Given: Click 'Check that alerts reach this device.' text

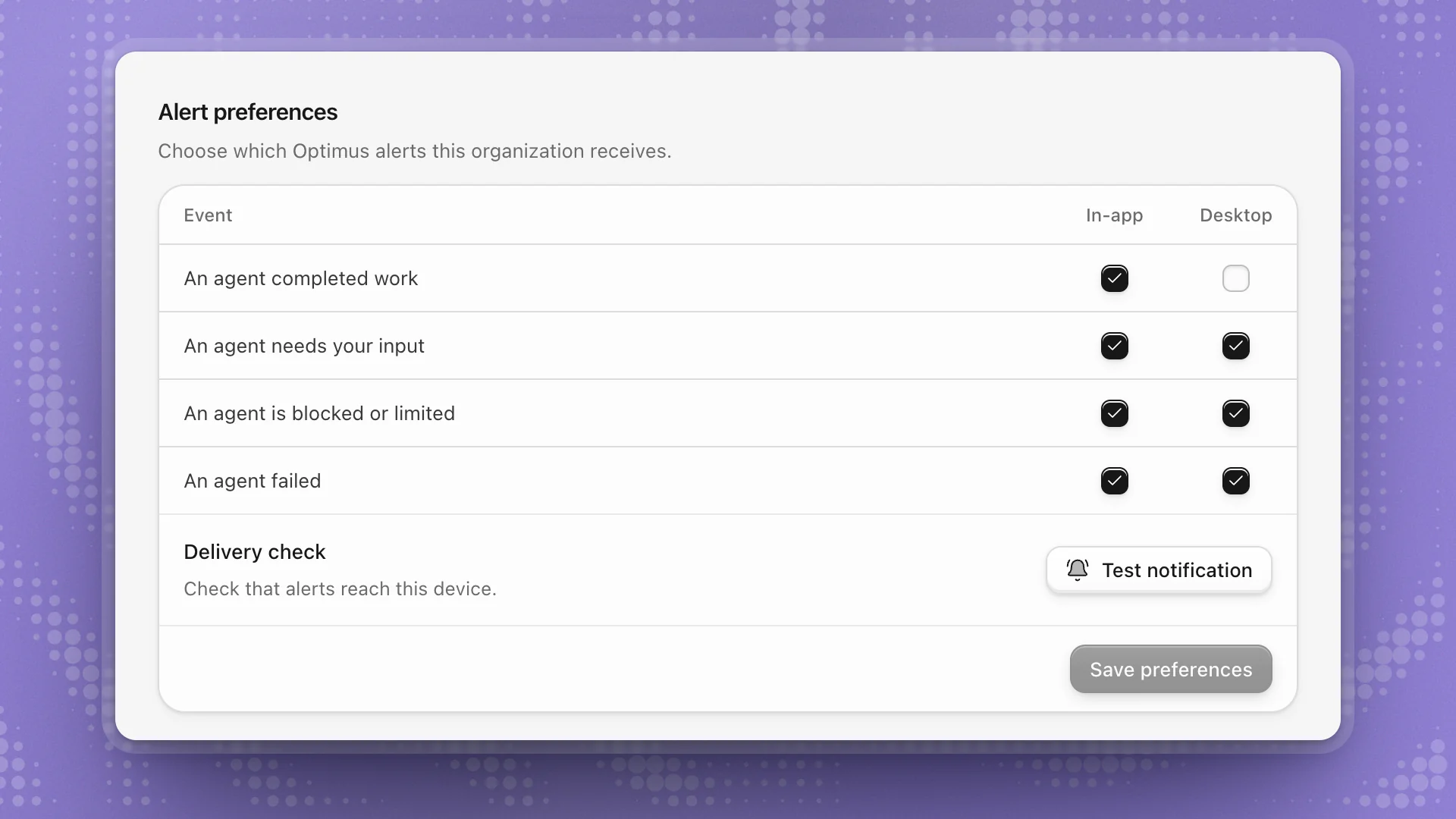Looking at the screenshot, I should point(340,589).
